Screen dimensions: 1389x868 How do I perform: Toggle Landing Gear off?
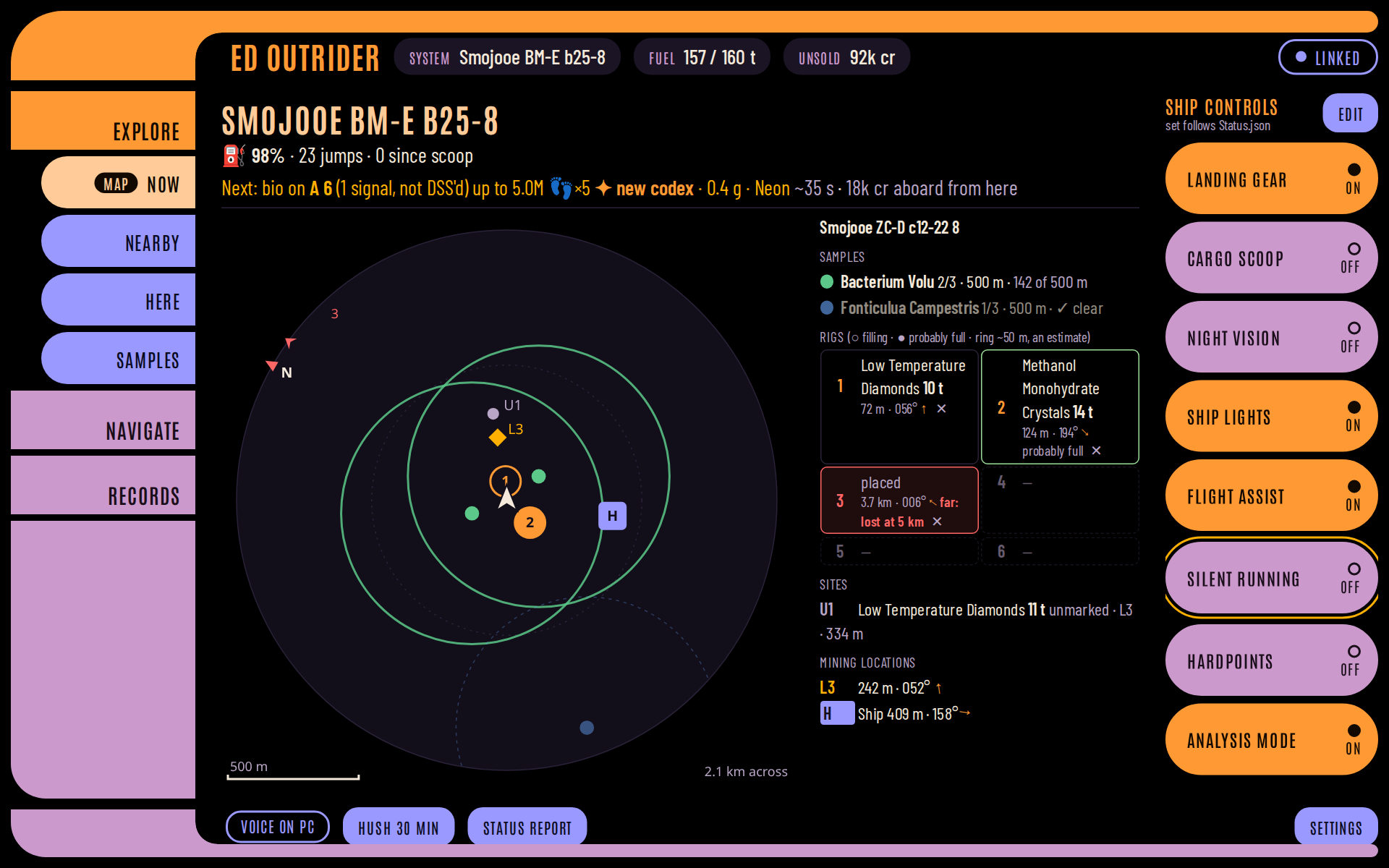click(x=1271, y=179)
